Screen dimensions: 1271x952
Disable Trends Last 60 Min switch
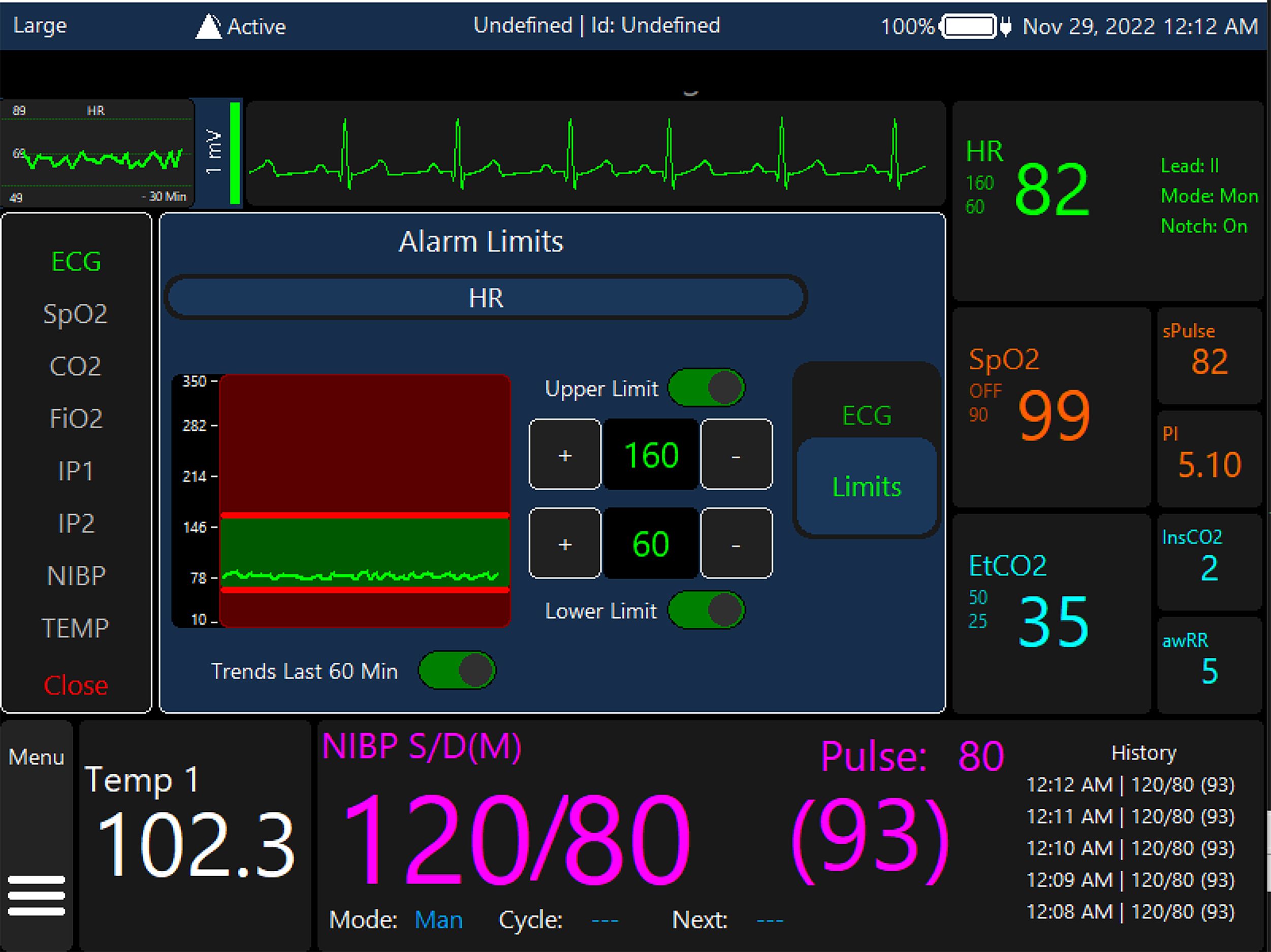click(x=457, y=670)
